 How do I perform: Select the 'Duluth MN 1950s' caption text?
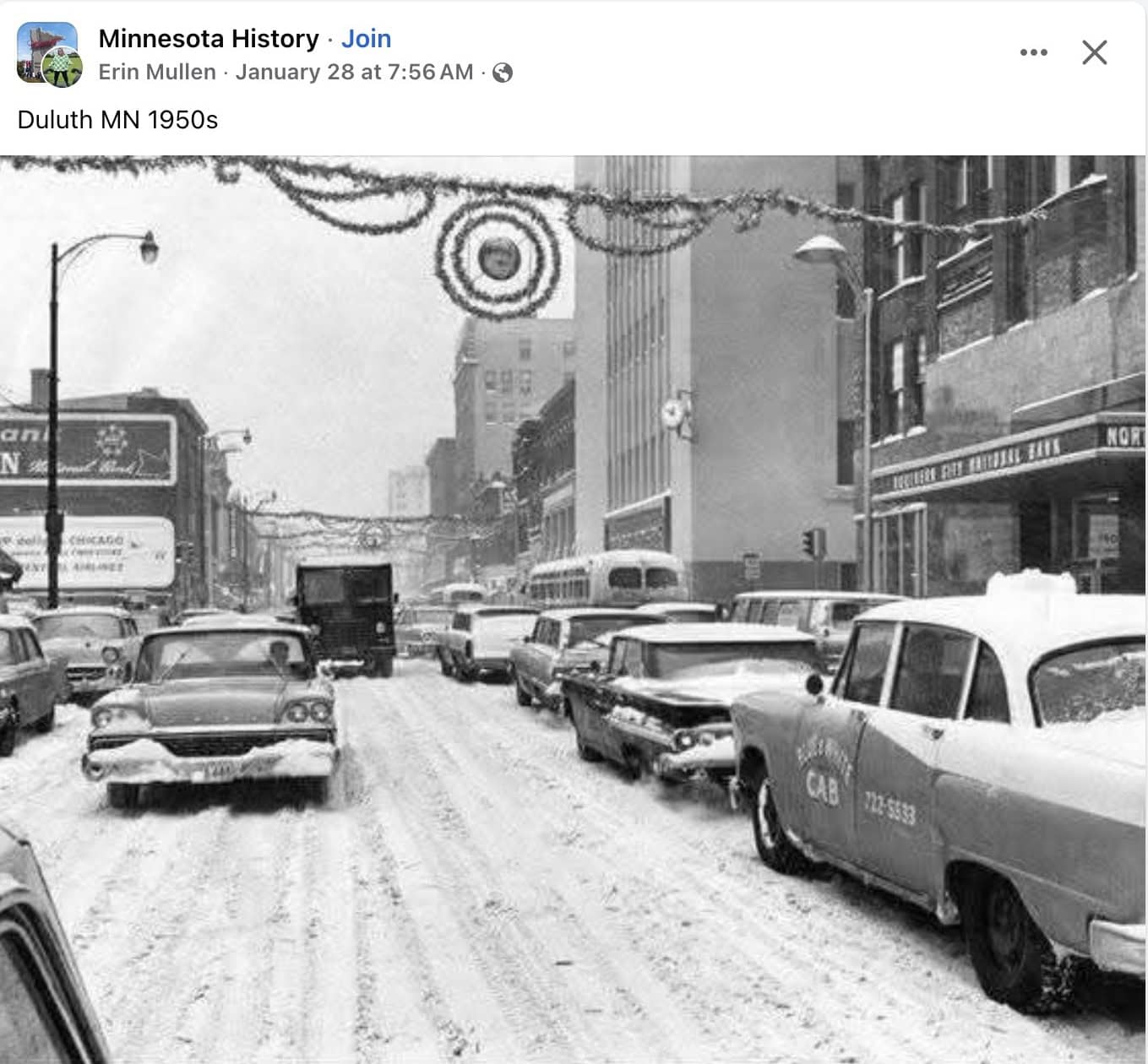coord(117,120)
